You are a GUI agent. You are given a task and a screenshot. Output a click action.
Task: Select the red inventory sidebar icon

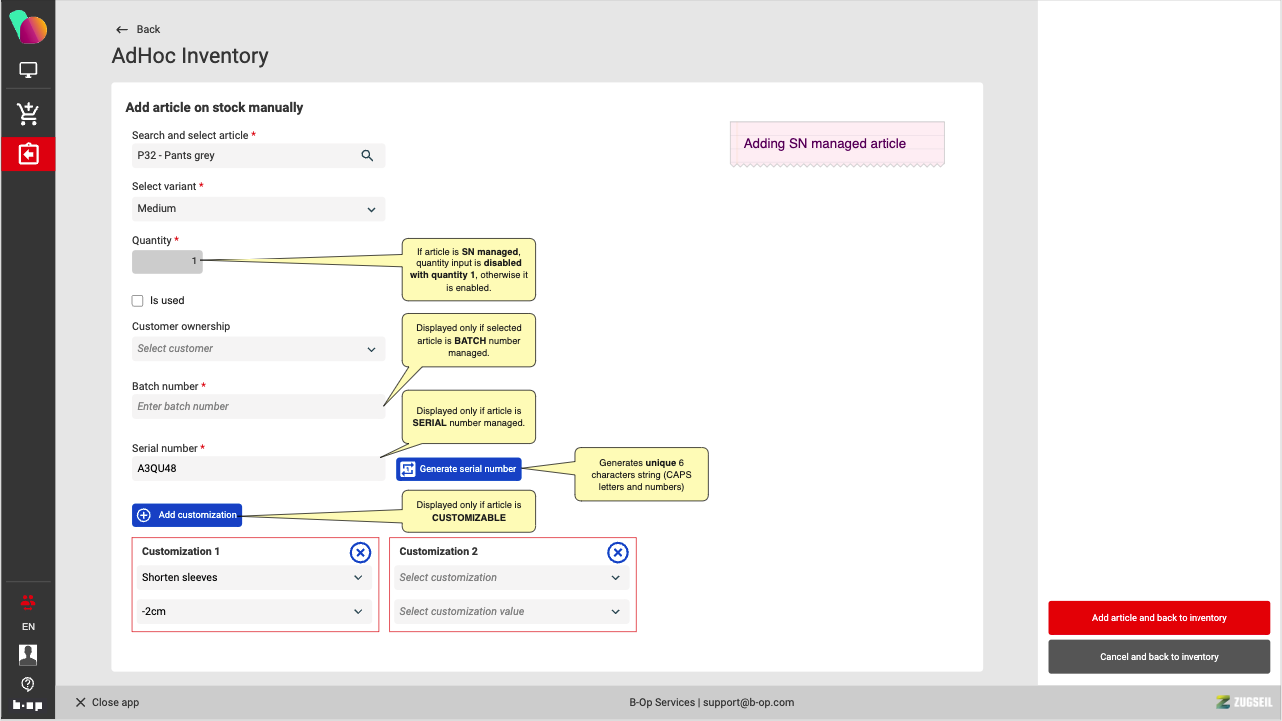(28, 154)
